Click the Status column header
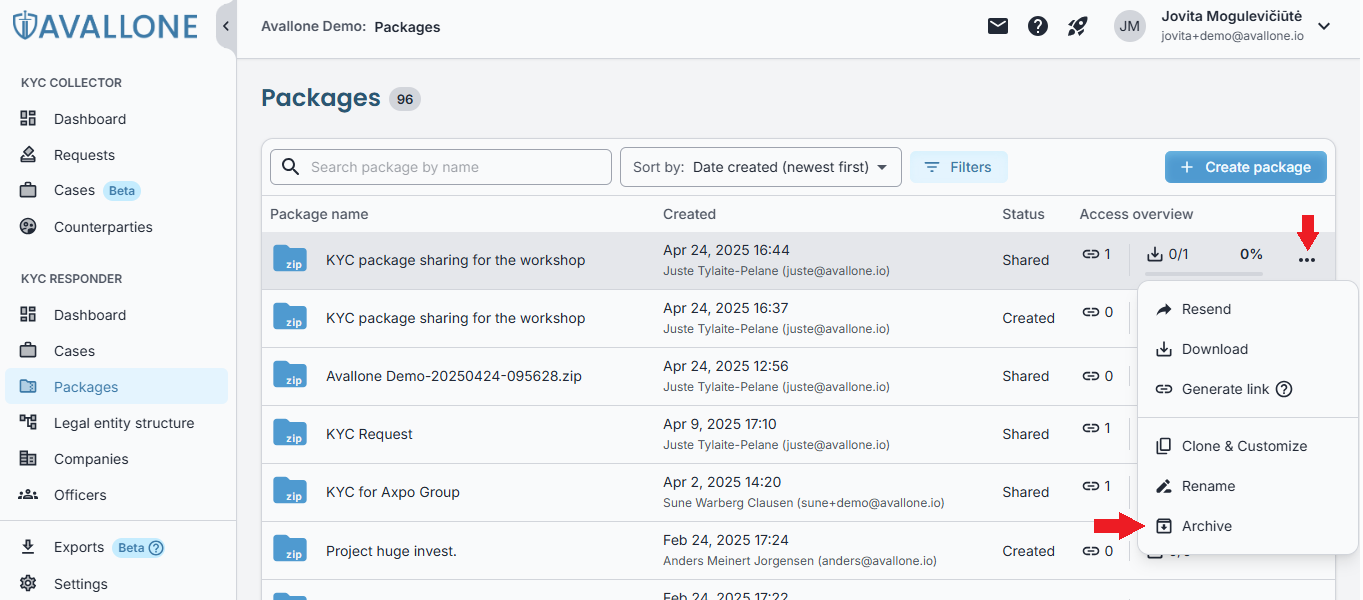The image size is (1363, 600). pos(1023,214)
